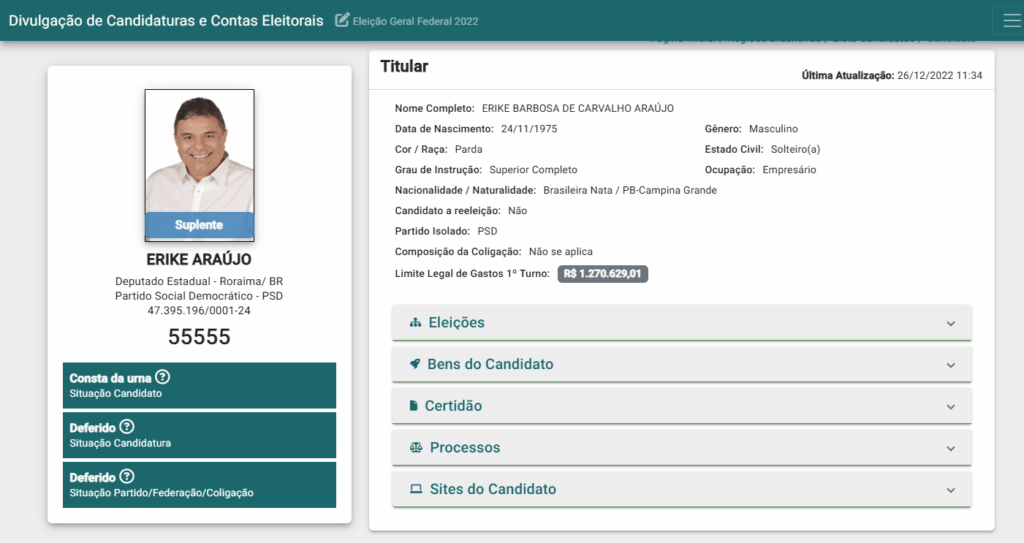Click help icon beside Deferido Situação Partido/Federação/Coligação
1024x543 pixels.
[127, 477]
